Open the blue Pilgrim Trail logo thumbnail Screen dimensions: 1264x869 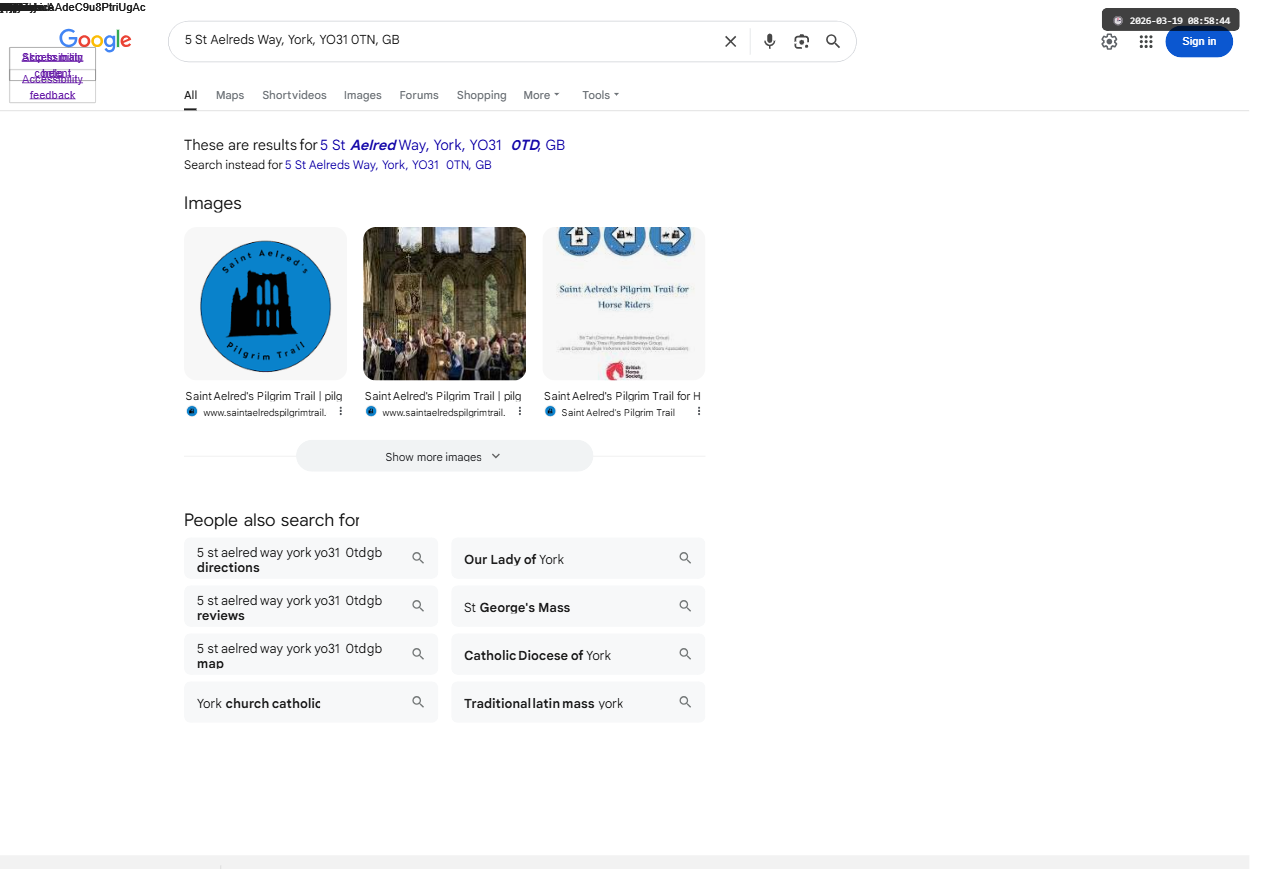[x=265, y=303]
